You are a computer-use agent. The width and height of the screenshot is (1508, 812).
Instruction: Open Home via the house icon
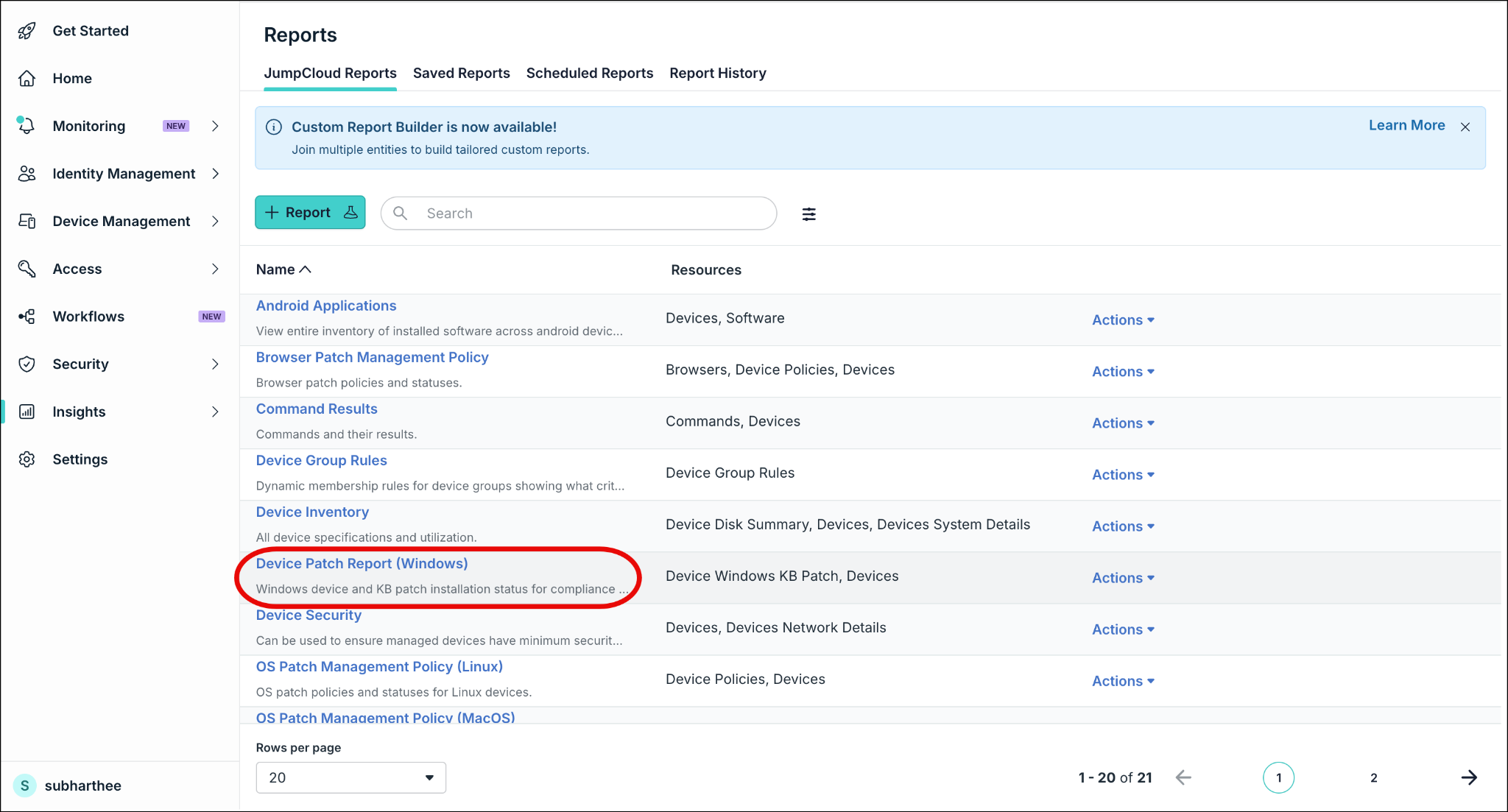27,79
